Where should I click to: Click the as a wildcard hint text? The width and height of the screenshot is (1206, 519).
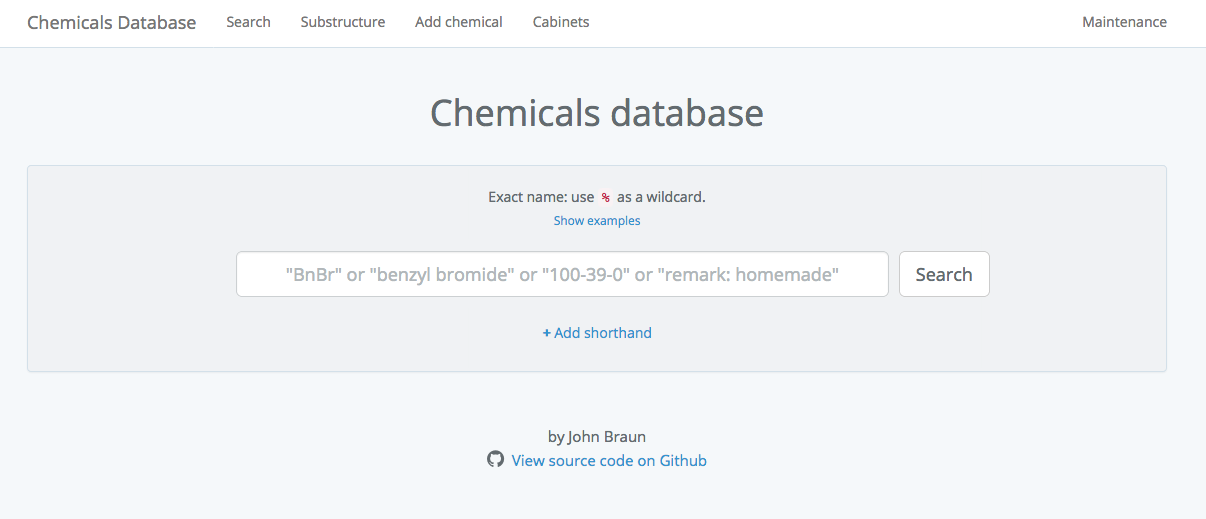(x=661, y=197)
